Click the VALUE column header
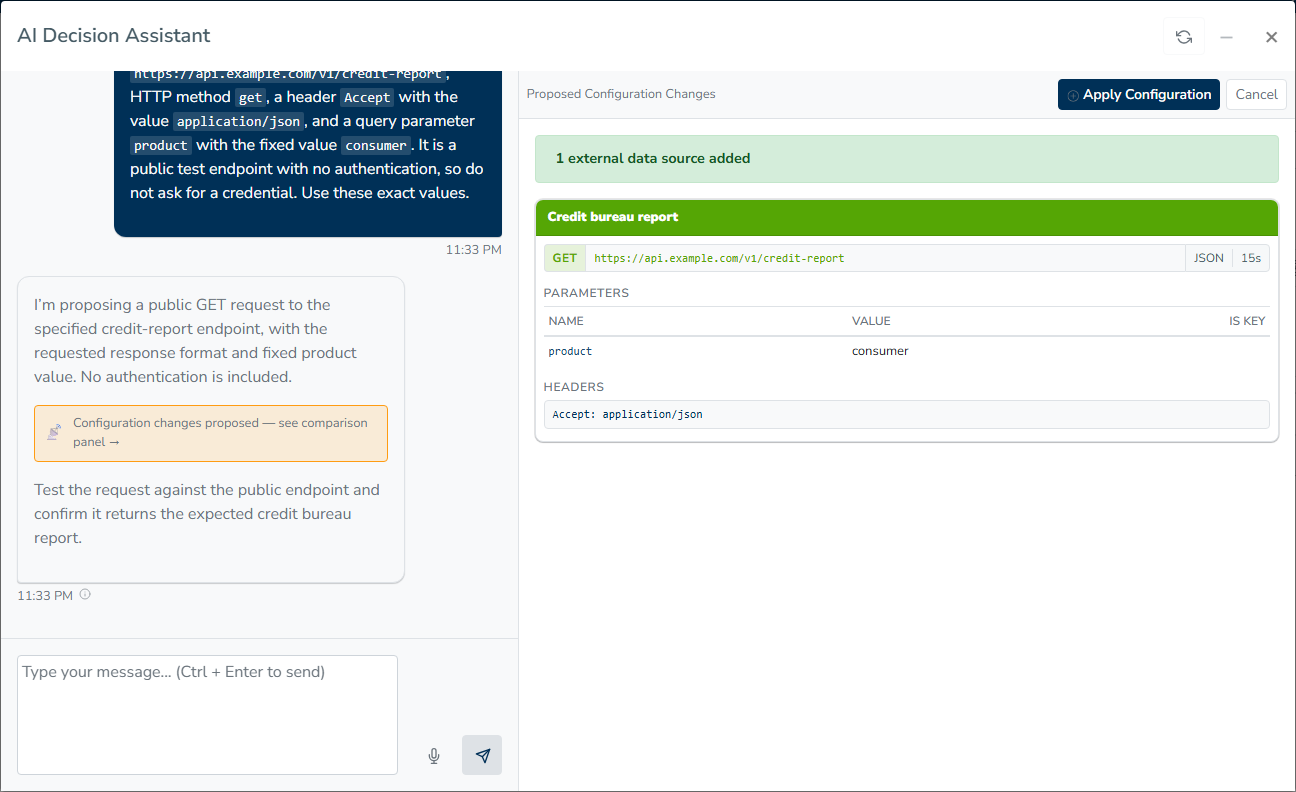 click(x=871, y=321)
